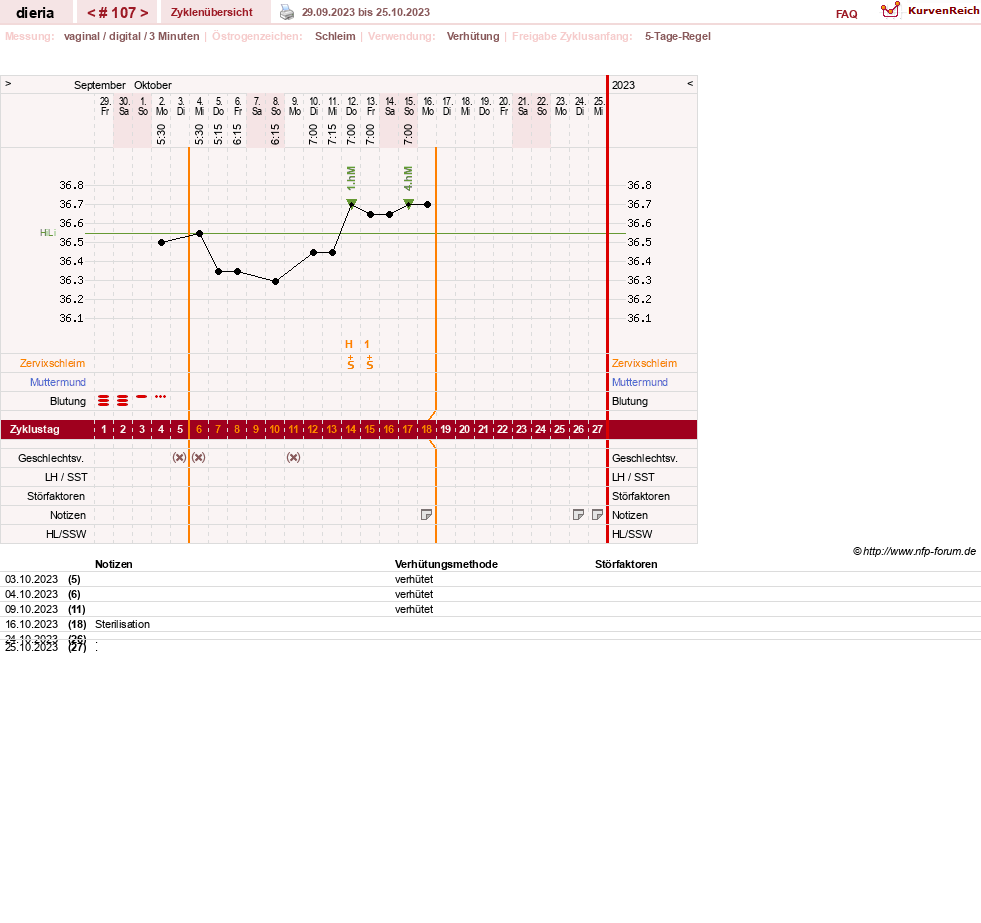Click the HiLi coverline label
This screenshot has height=923, width=981.
pyautogui.click(x=48, y=233)
